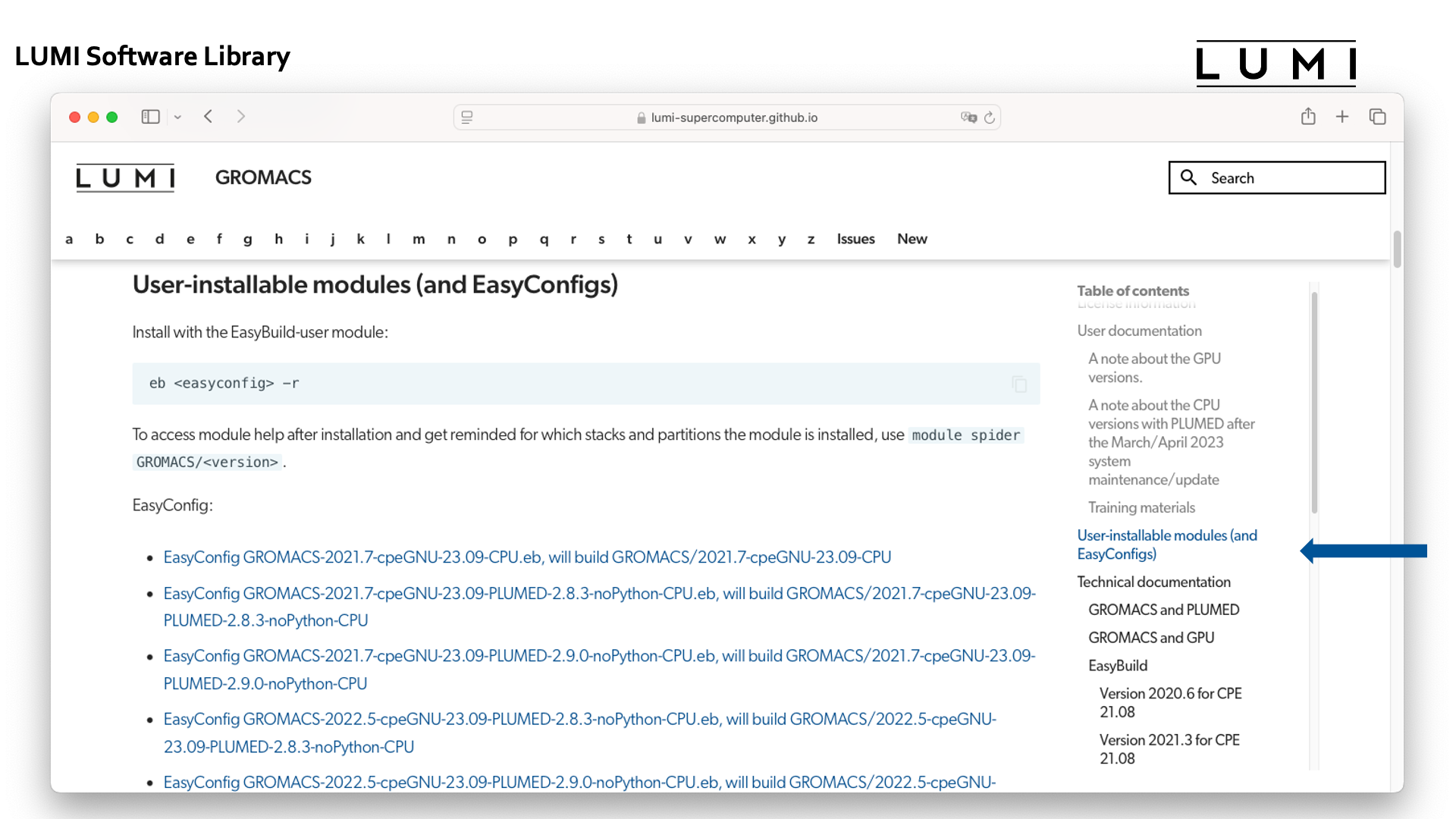
Task: Expand EasyBuild section in table of contents
Action: pos(1118,665)
